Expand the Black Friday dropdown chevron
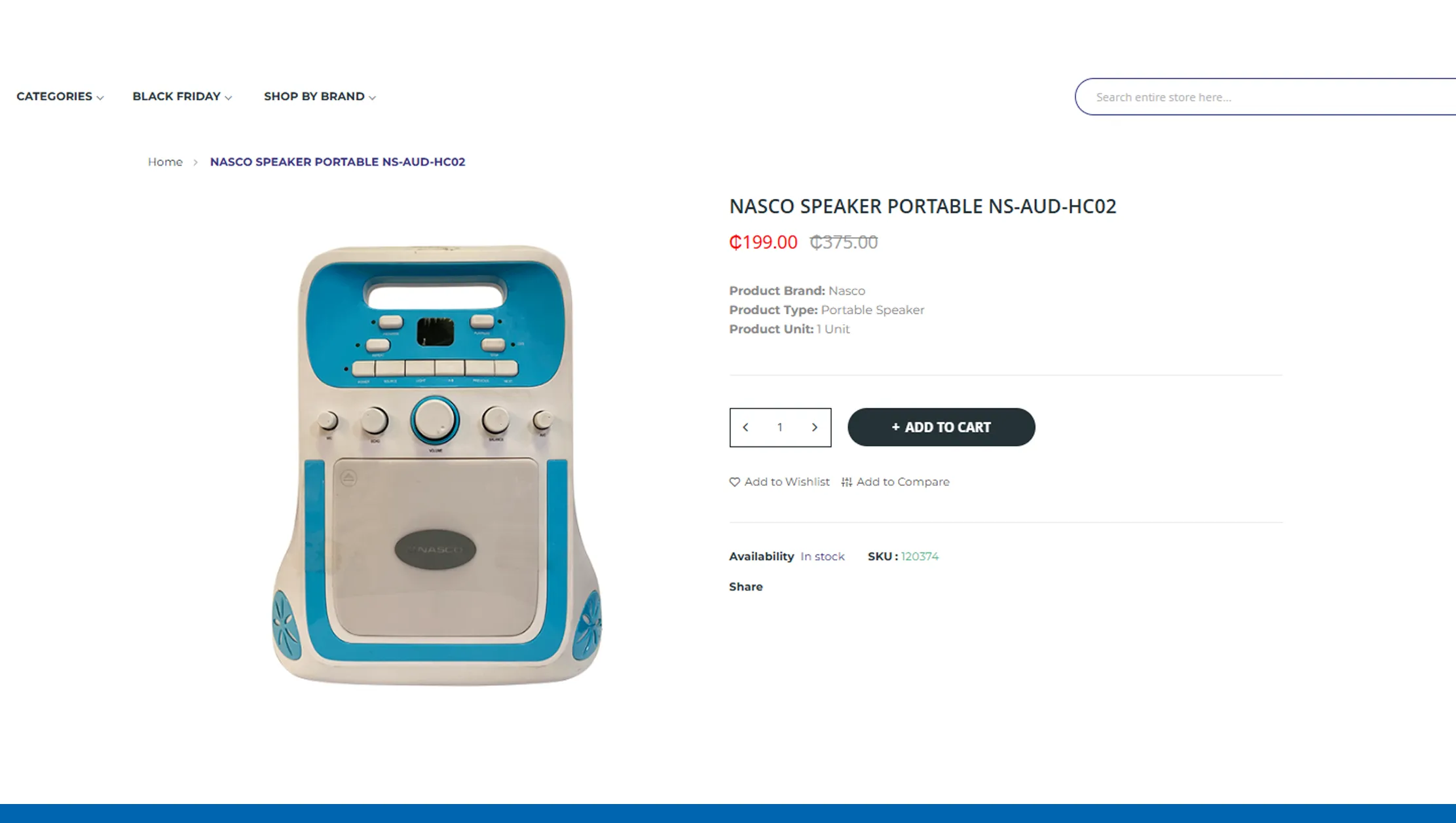The image size is (1456, 823). [x=229, y=98]
